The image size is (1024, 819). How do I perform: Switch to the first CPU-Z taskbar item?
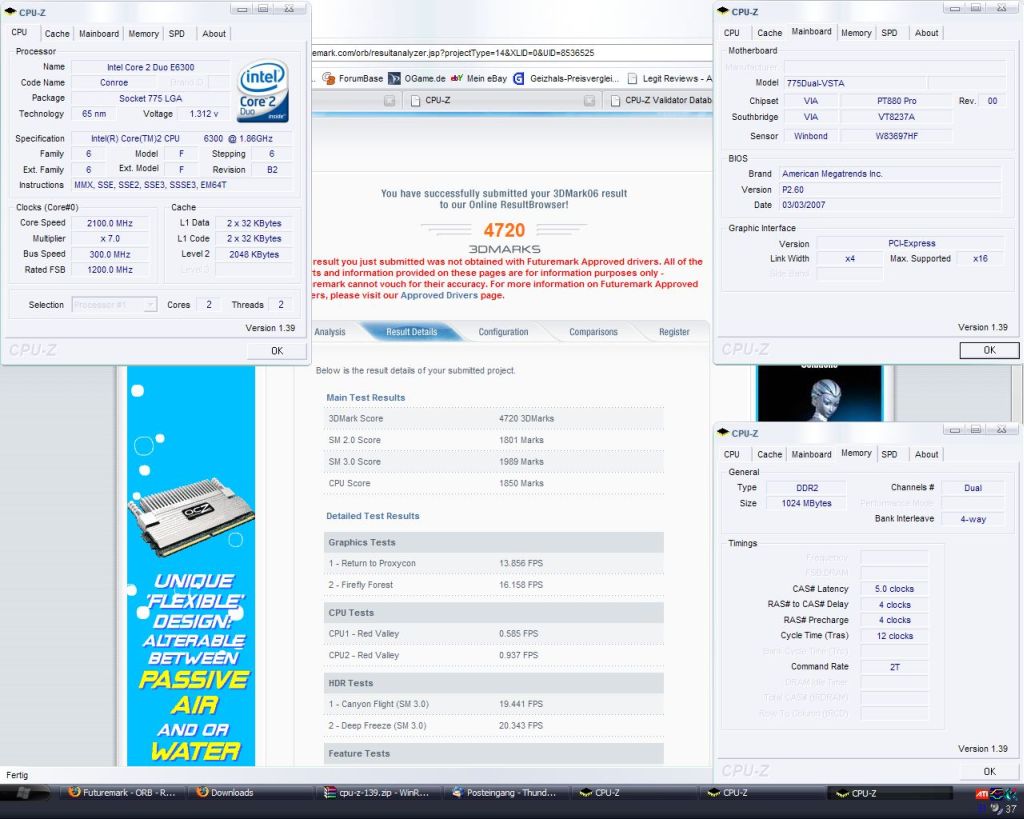pos(635,793)
